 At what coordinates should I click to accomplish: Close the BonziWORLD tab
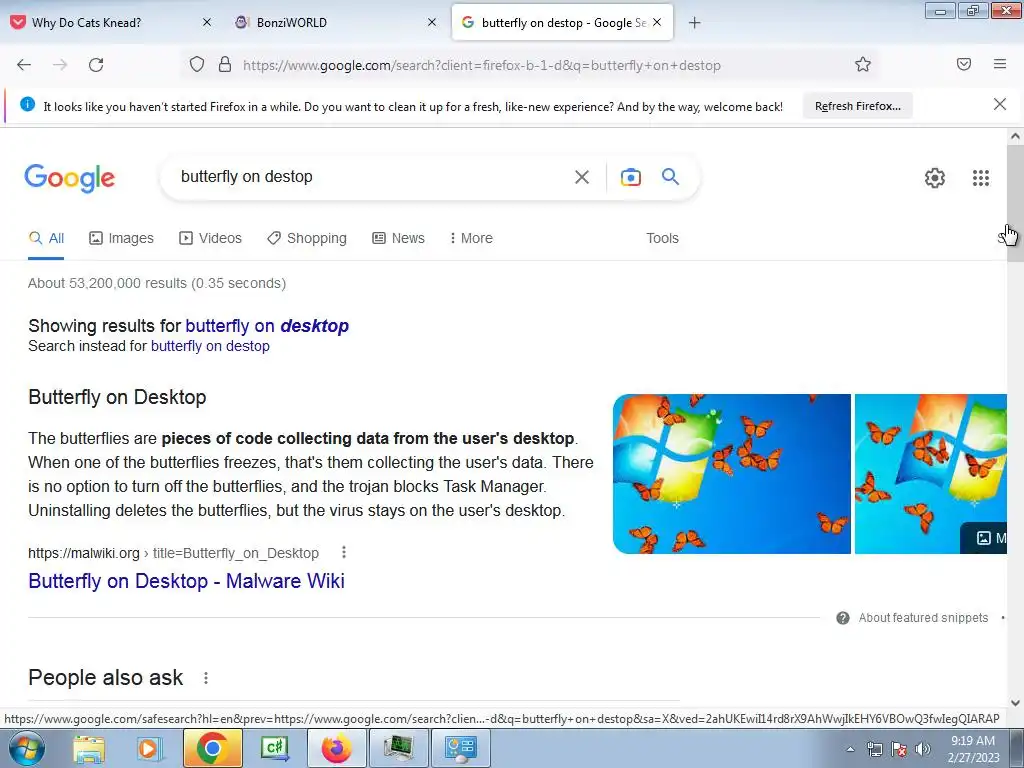[432, 22]
